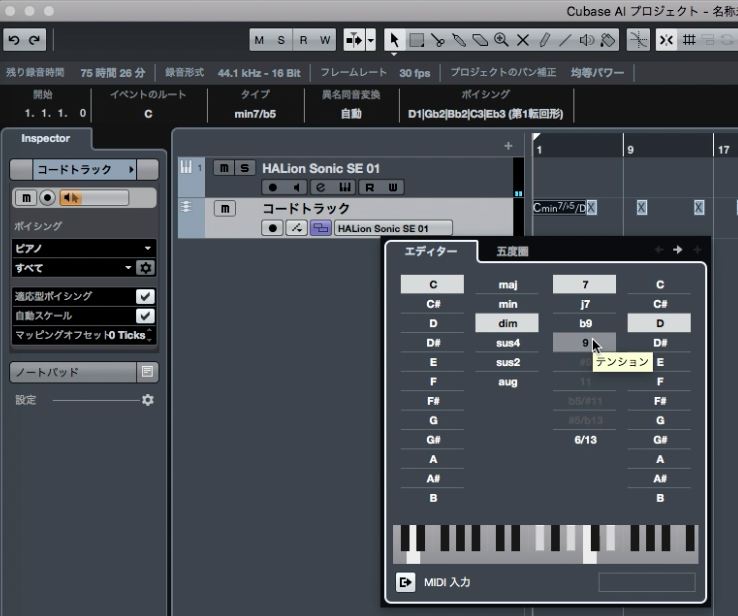The width and height of the screenshot is (738, 616).
Task: Open HALion Sonic edit instrument icon
Action: point(321,187)
